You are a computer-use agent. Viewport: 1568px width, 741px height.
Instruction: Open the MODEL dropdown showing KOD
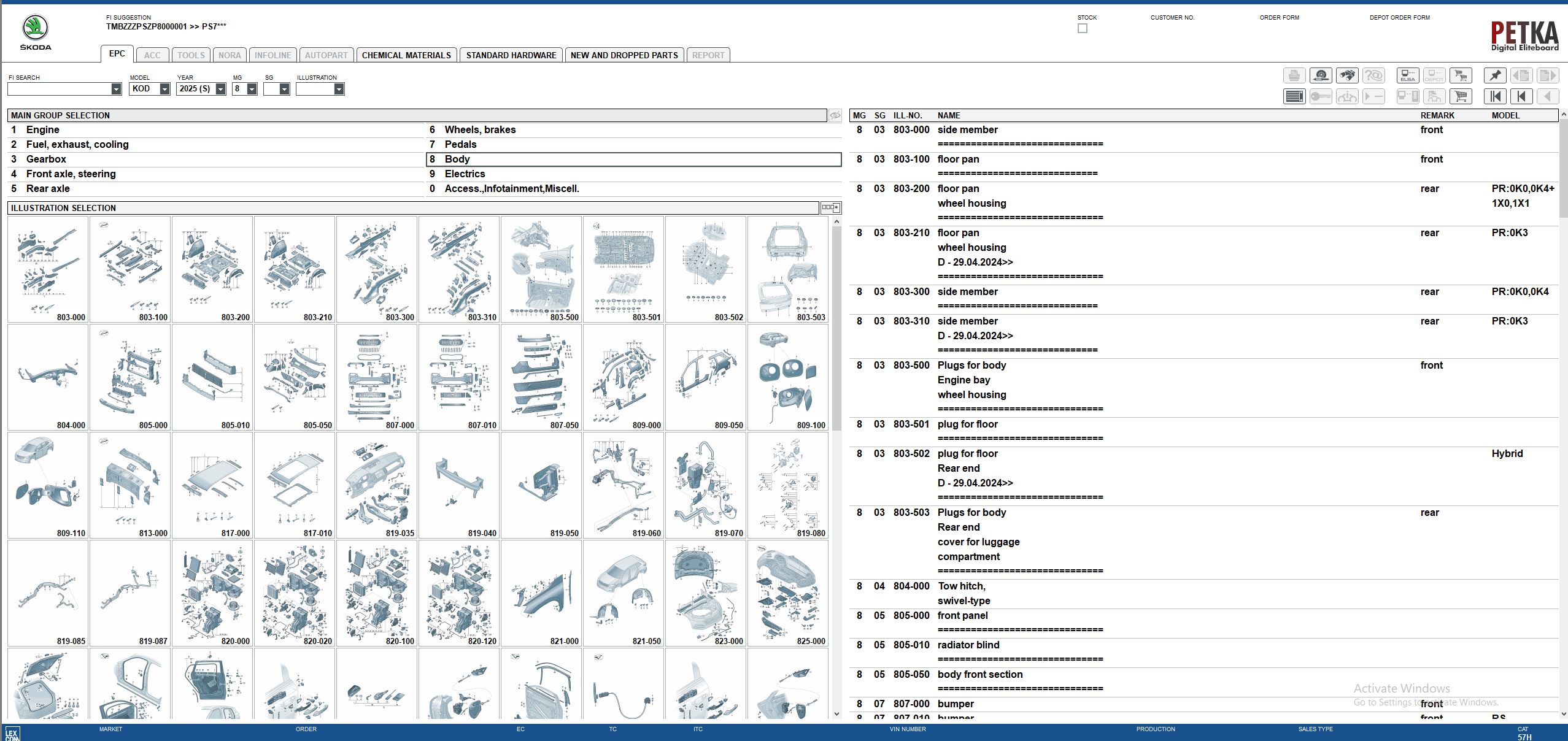[x=164, y=89]
